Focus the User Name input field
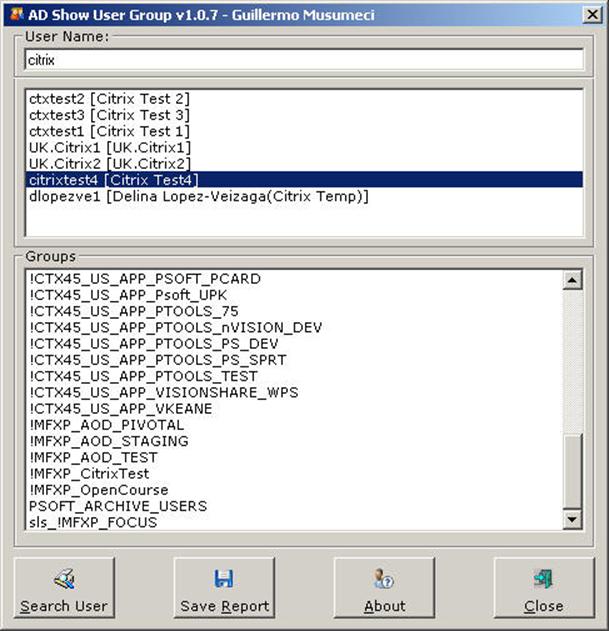609x631 pixels. pos(304,60)
